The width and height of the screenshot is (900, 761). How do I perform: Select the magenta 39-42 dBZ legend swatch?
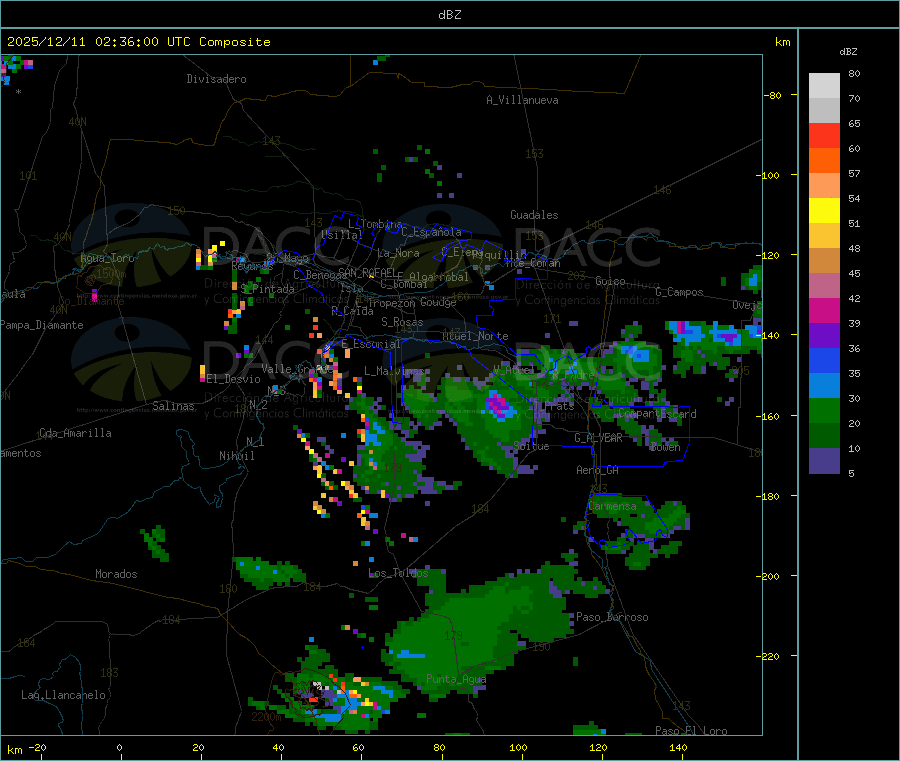[x=824, y=310]
